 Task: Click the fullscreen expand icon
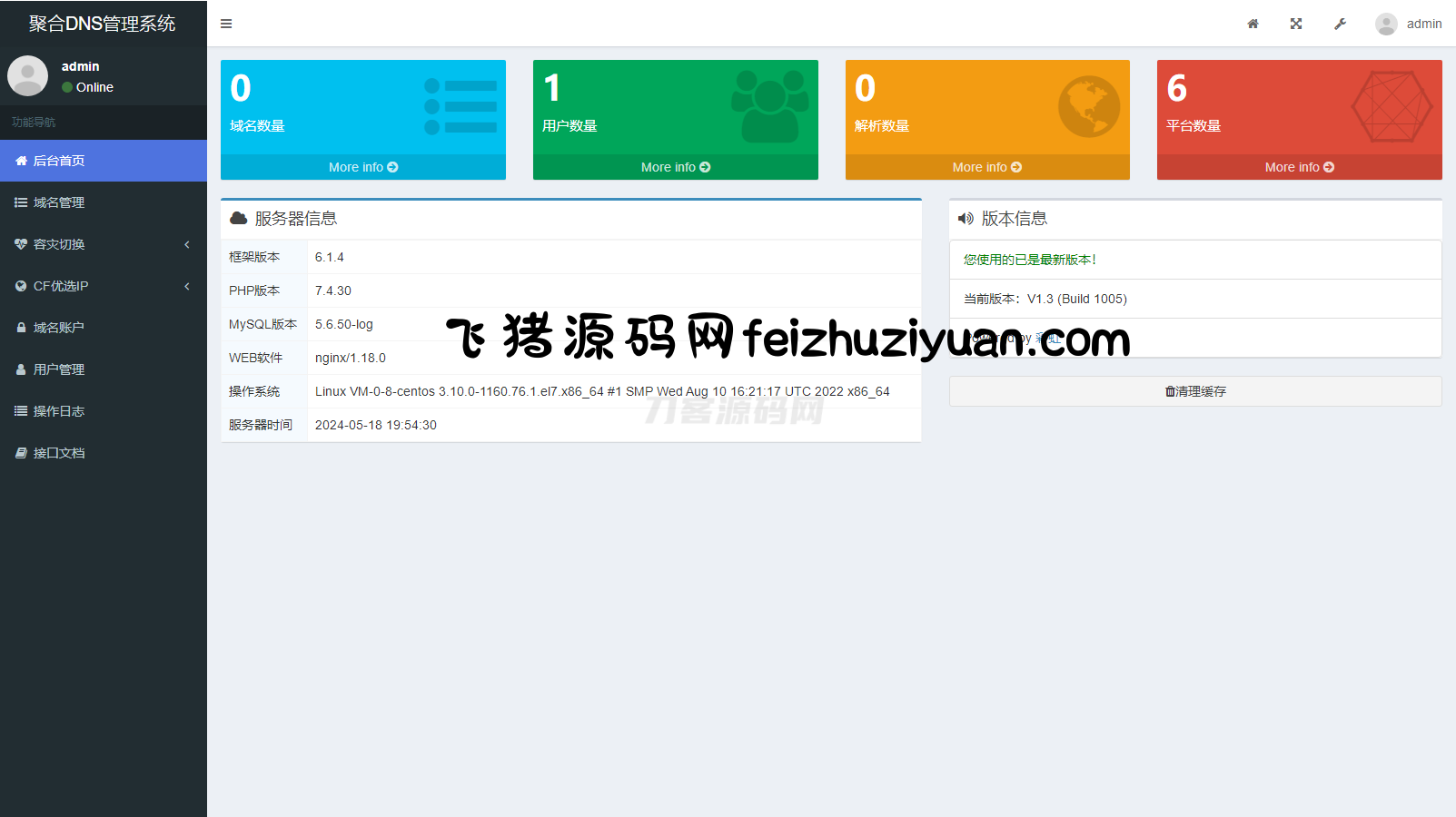point(1296,24)
